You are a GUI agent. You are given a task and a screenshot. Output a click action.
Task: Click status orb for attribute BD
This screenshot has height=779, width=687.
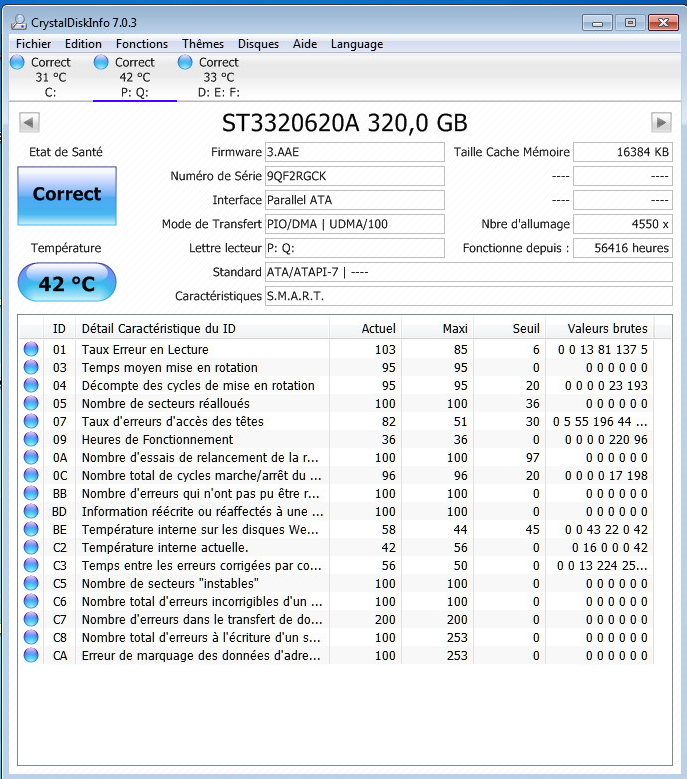[31, 511]
